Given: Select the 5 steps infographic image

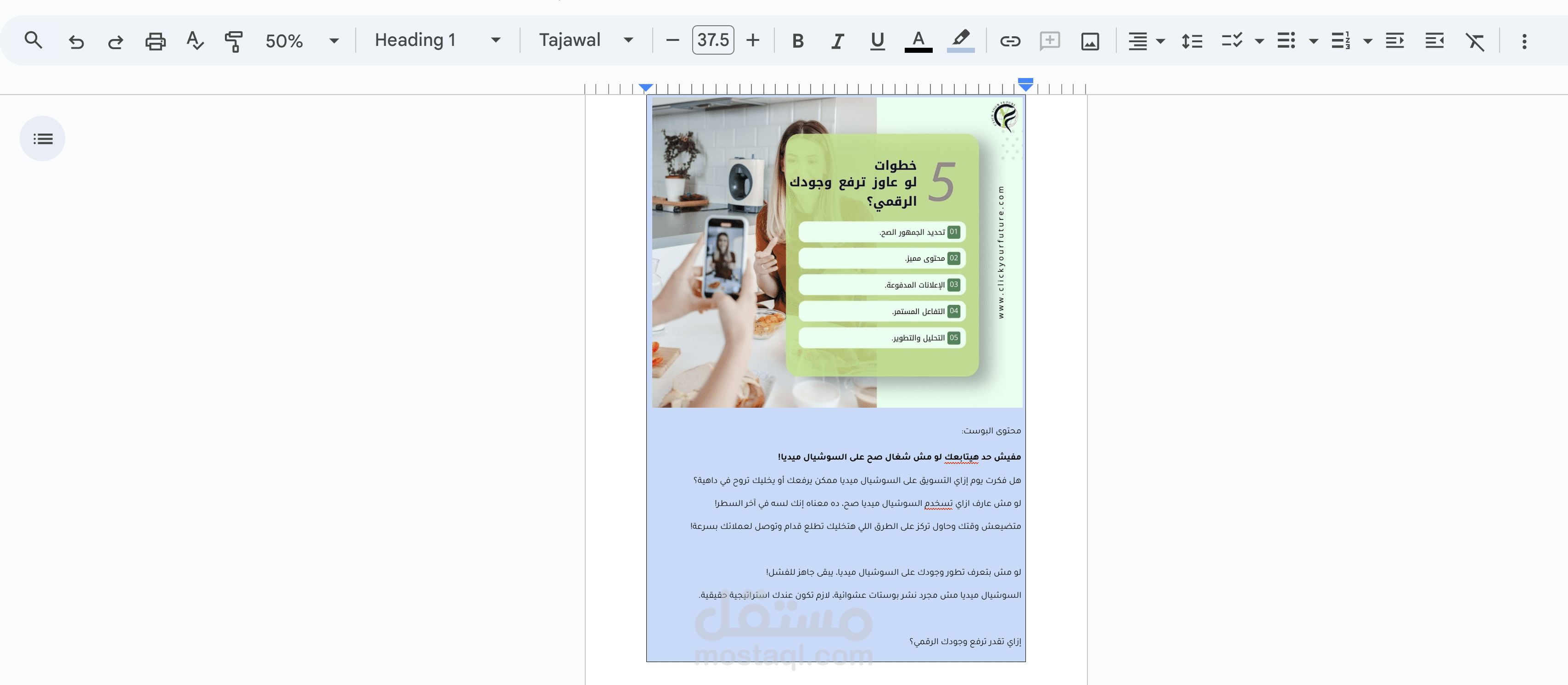Looking at the screenshot, I should click(837, 253).
